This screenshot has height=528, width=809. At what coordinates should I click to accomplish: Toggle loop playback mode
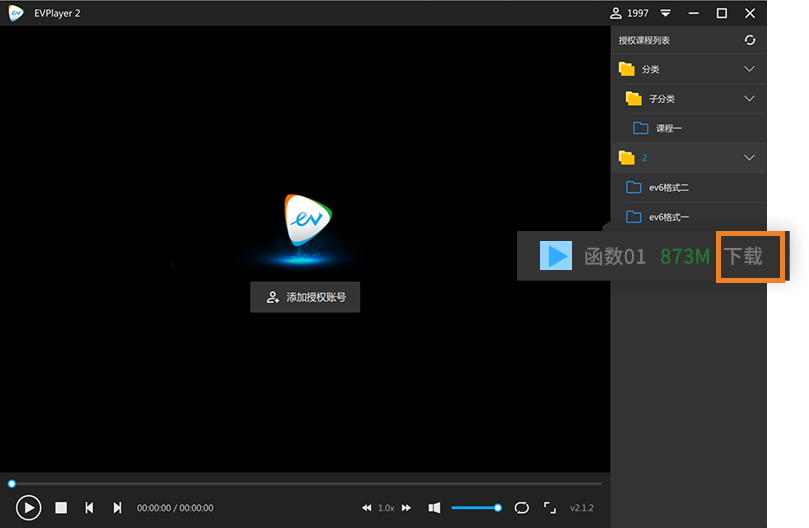click(x=522, y=508)
